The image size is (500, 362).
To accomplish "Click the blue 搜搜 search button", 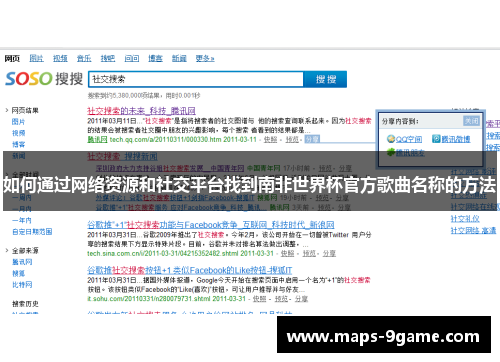I will (325, 79).
